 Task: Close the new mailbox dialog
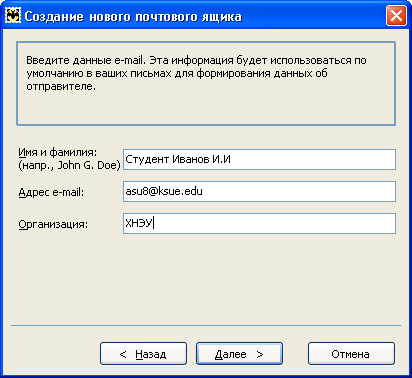pos(396,16)
